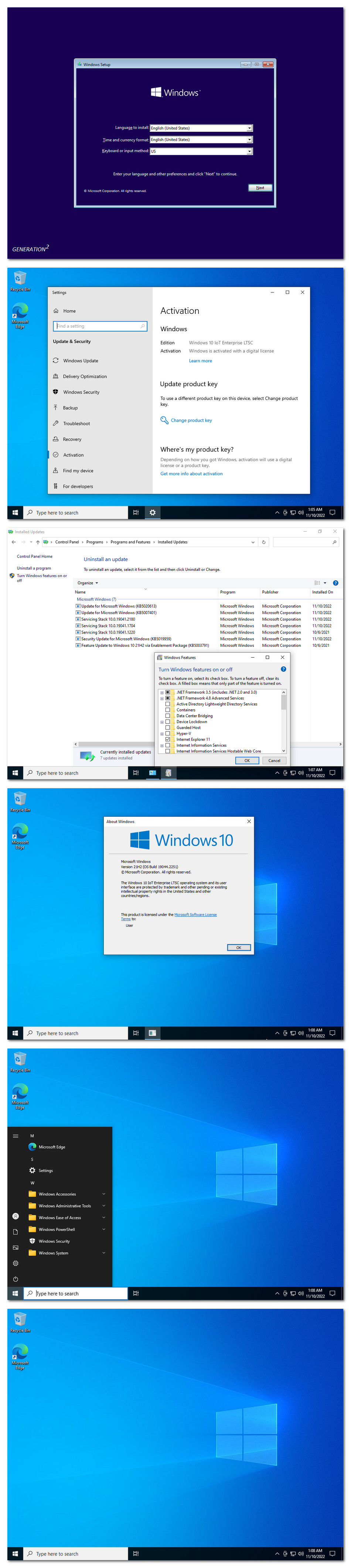Select Find my device in Settings

coord(78,470)
